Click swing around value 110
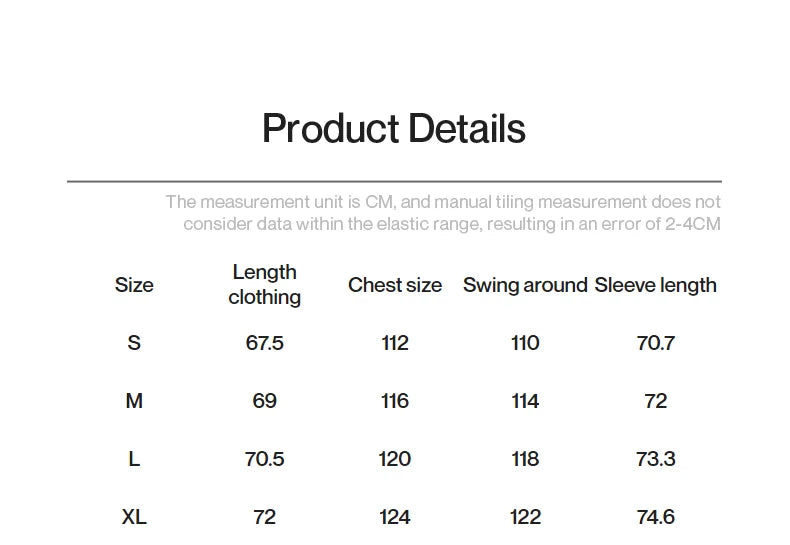790x545 pixels. (525, 343)
